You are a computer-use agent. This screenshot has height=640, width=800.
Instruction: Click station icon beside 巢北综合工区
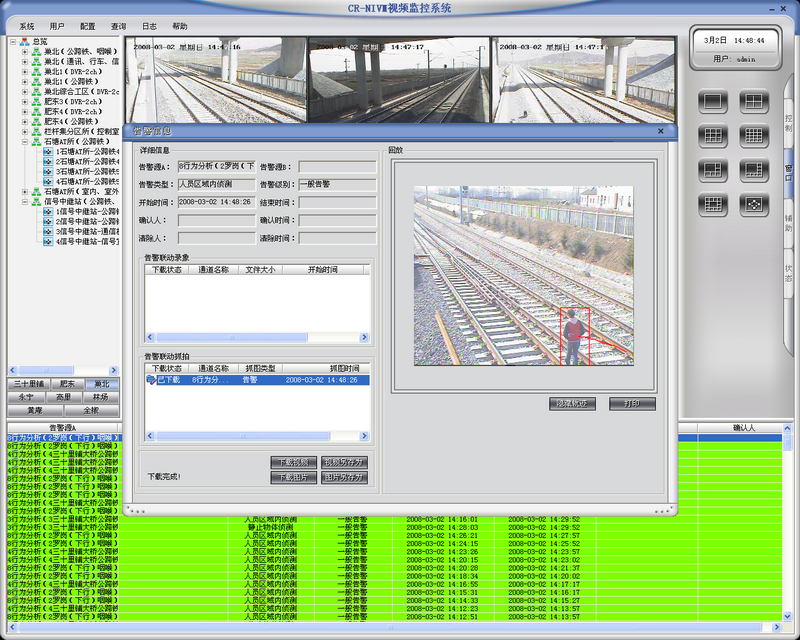pos(36,91)
